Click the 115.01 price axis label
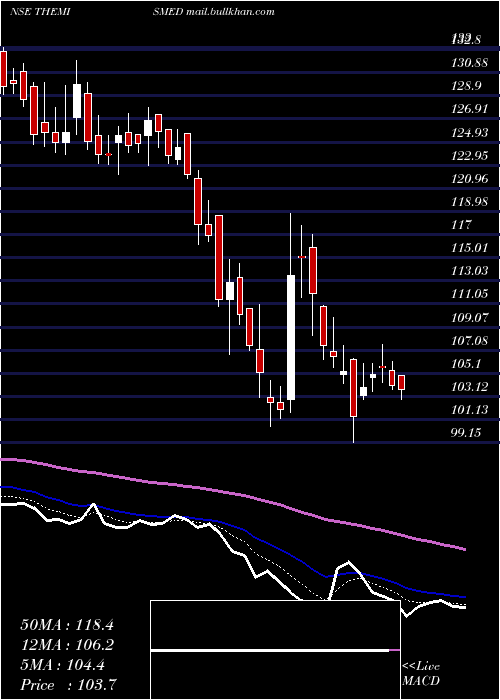The height and width of the screenshot is (700, 500). 469,247
